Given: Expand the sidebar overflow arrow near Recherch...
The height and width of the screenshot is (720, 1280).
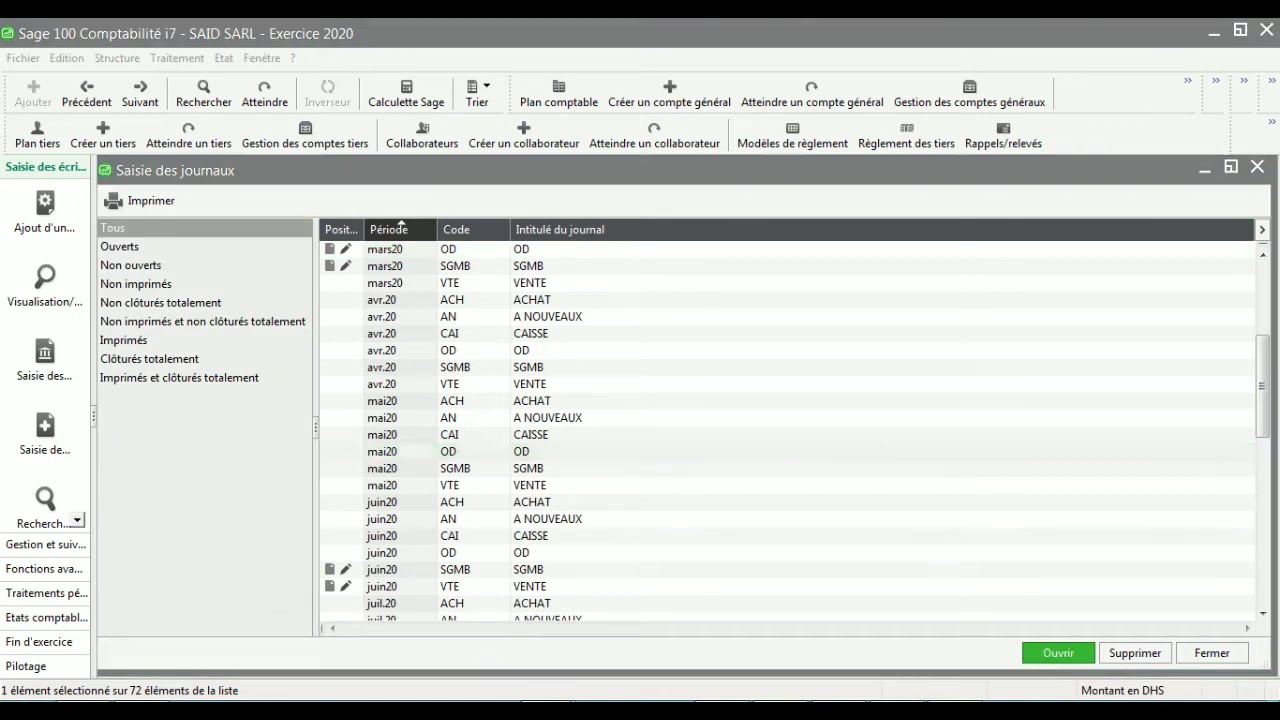Looking at the screenshot, I should [78, 520].
